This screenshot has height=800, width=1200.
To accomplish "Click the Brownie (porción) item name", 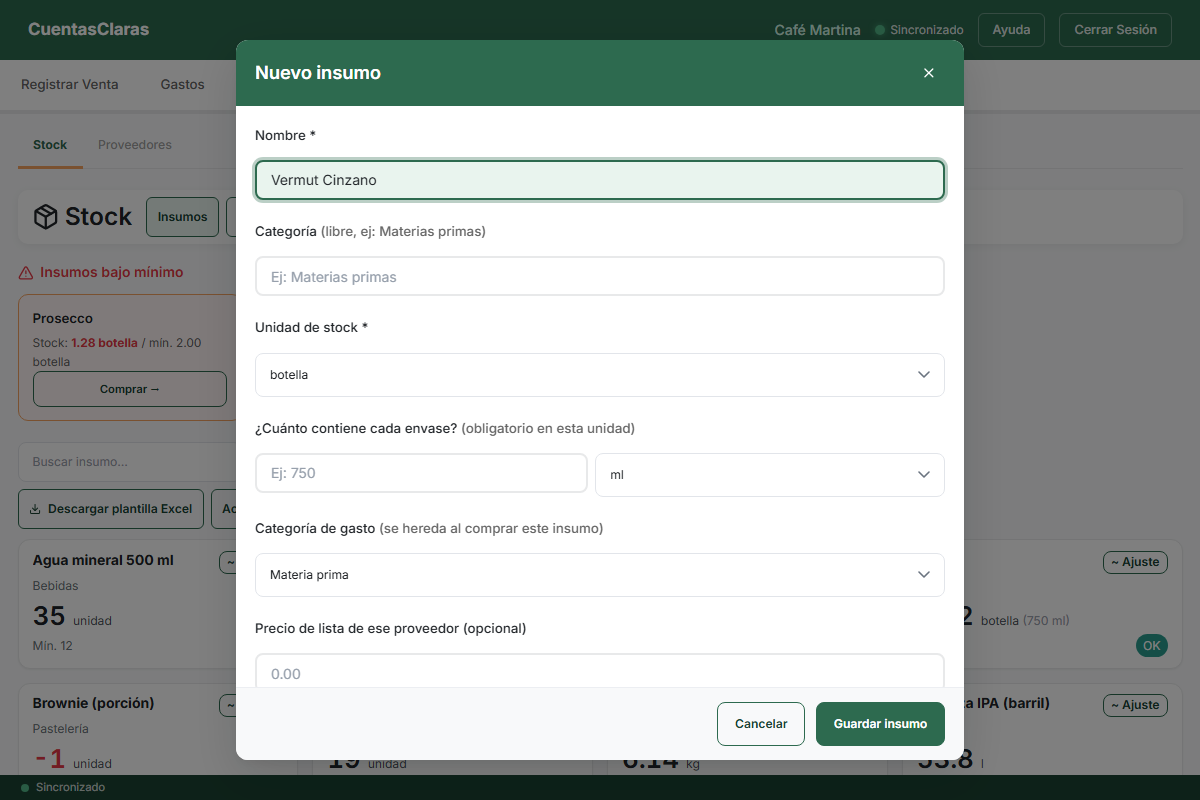I will pyautogui.click(x=93, y=703).
